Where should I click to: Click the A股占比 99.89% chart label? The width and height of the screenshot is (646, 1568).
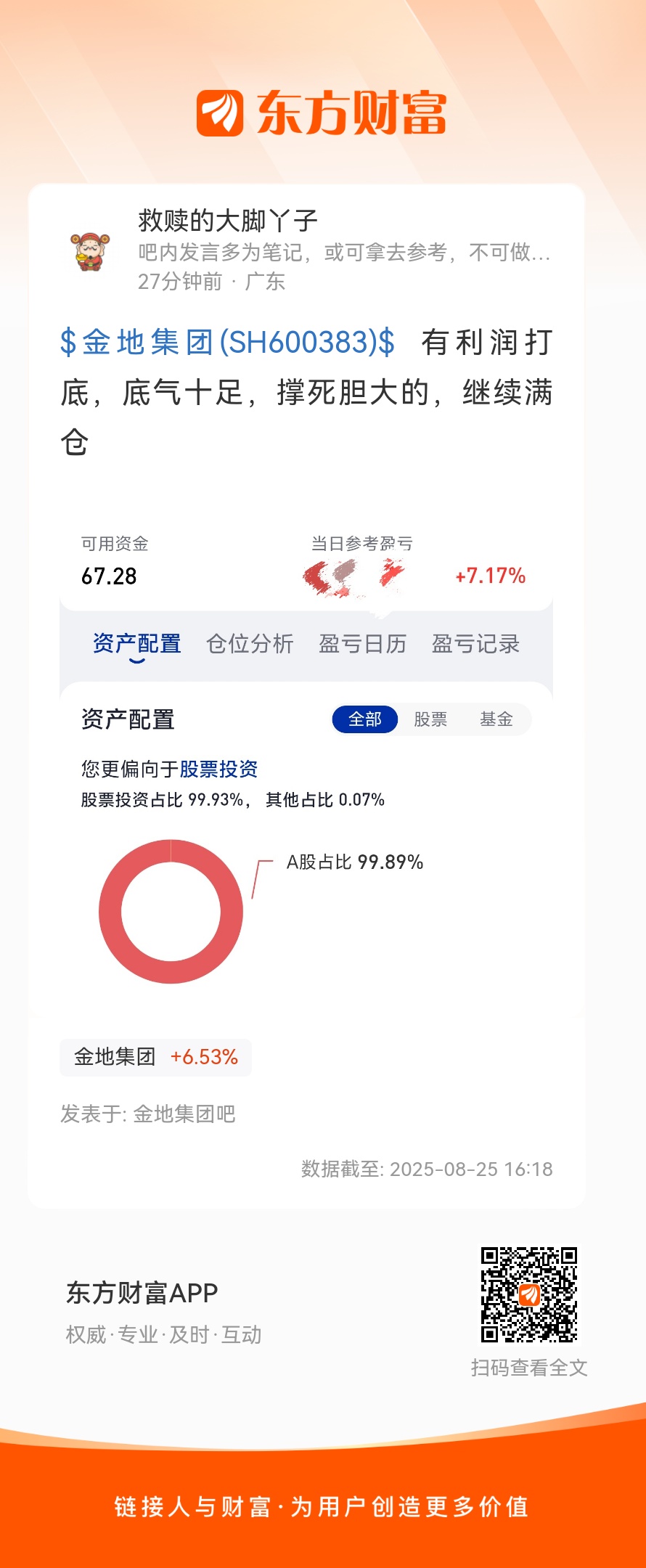coord(355,862)
